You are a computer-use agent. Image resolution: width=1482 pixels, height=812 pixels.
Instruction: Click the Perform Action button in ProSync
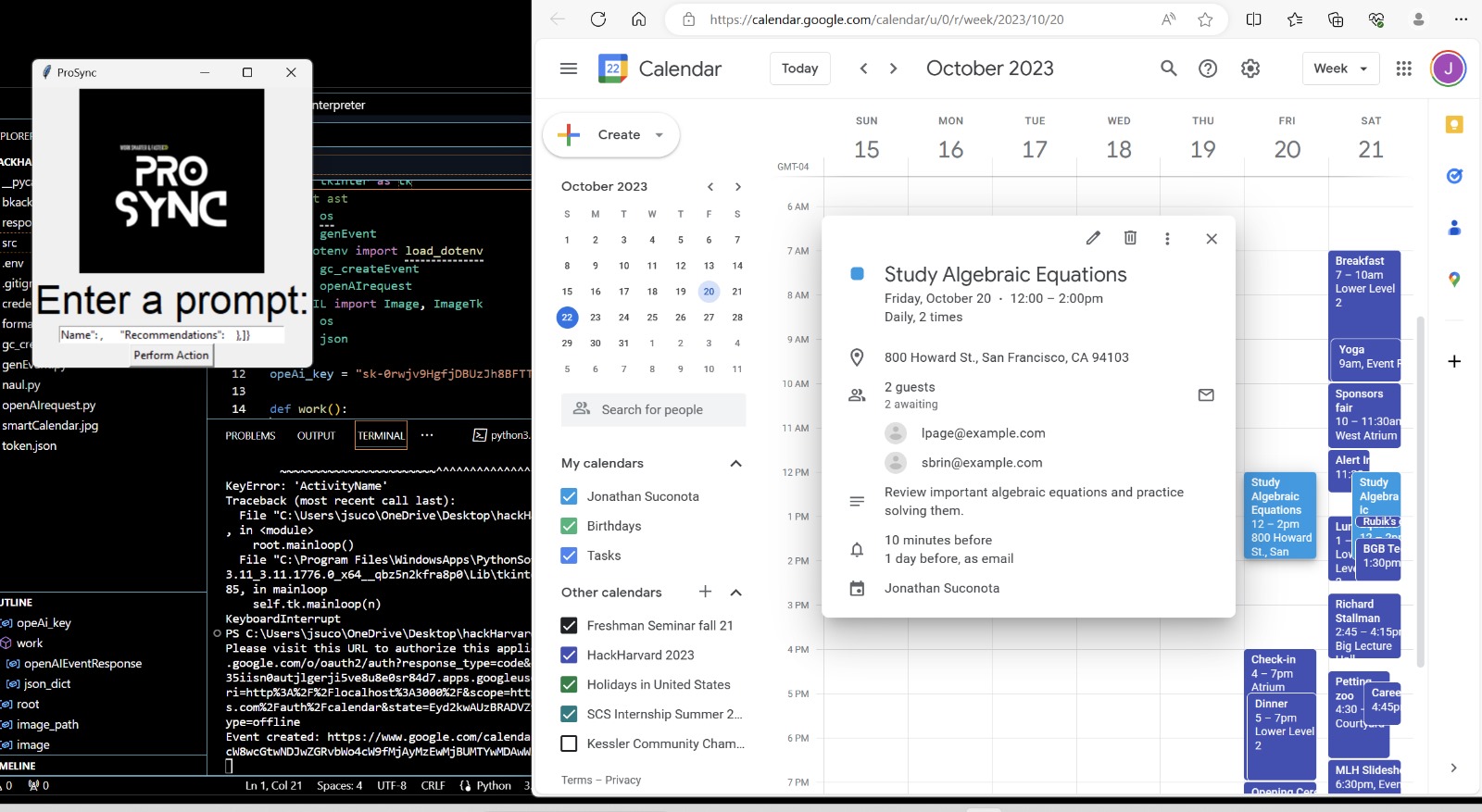[171, 355]
